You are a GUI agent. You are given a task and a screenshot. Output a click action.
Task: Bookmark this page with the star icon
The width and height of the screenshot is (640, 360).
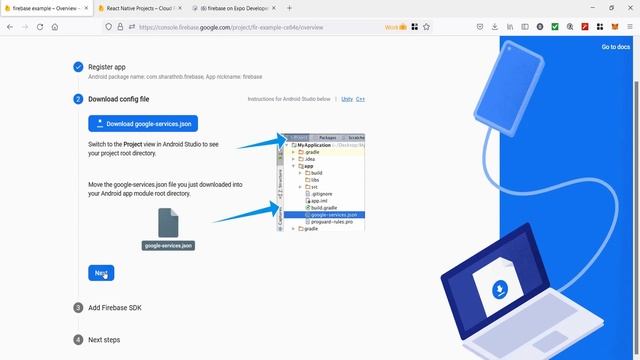[x=427, y=27]
